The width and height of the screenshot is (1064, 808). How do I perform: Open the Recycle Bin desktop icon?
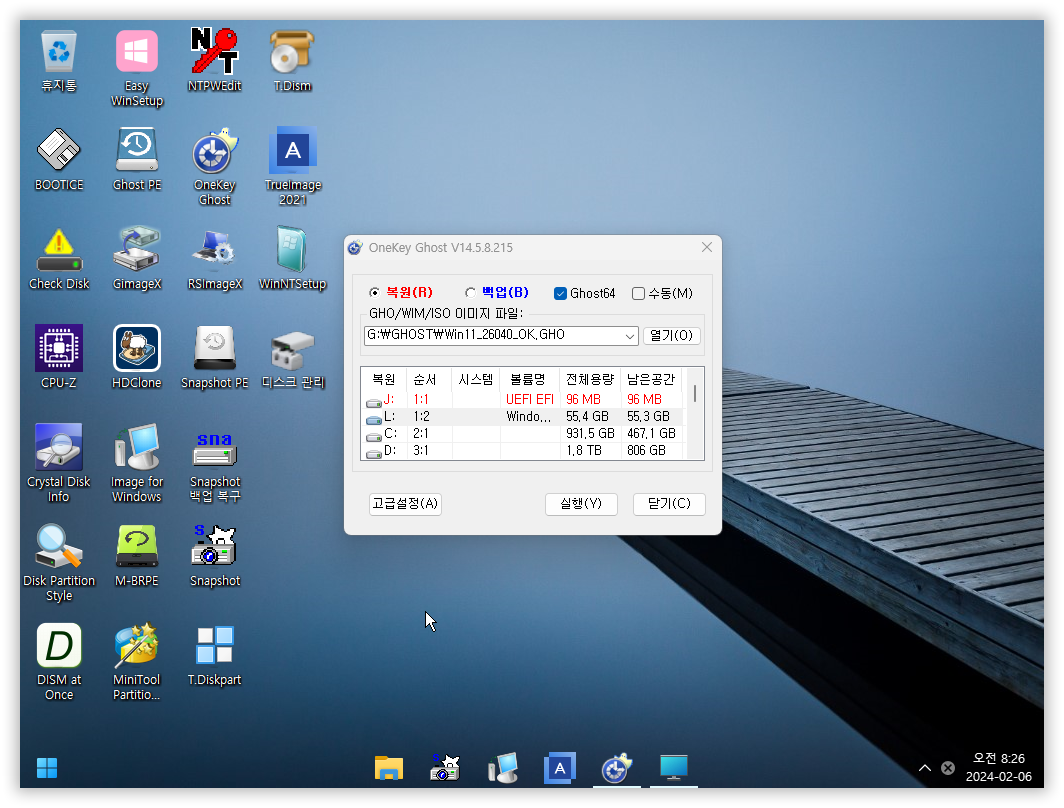(x=59, y=61)
